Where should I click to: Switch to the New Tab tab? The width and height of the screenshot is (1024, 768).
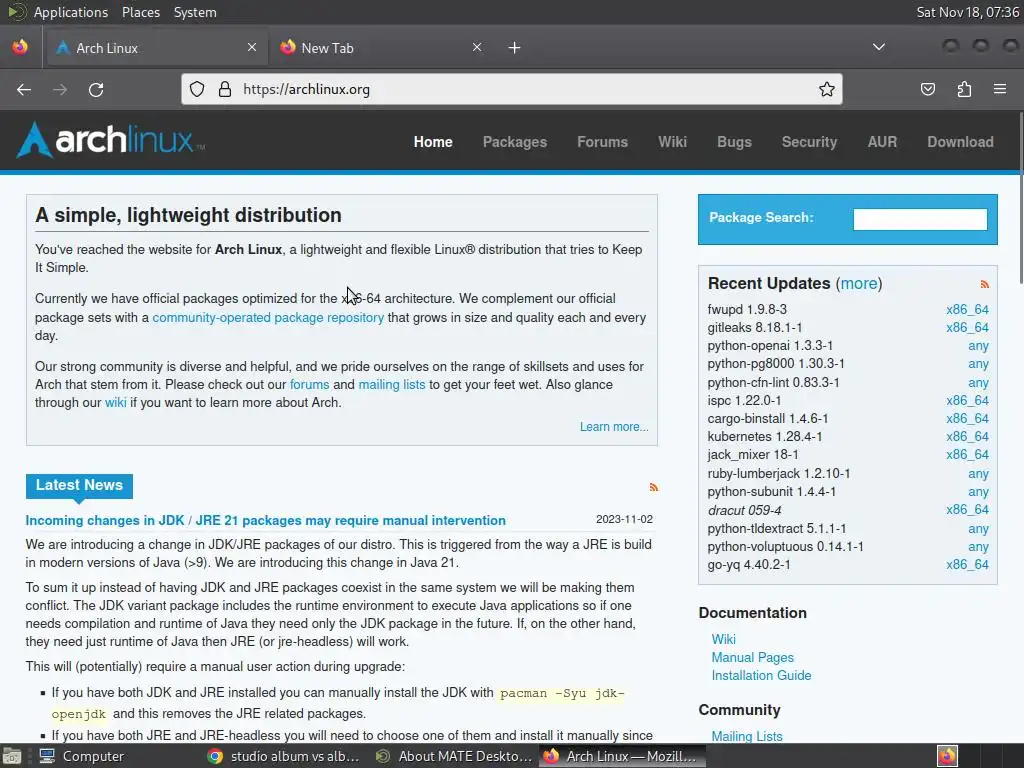(381, 48)
